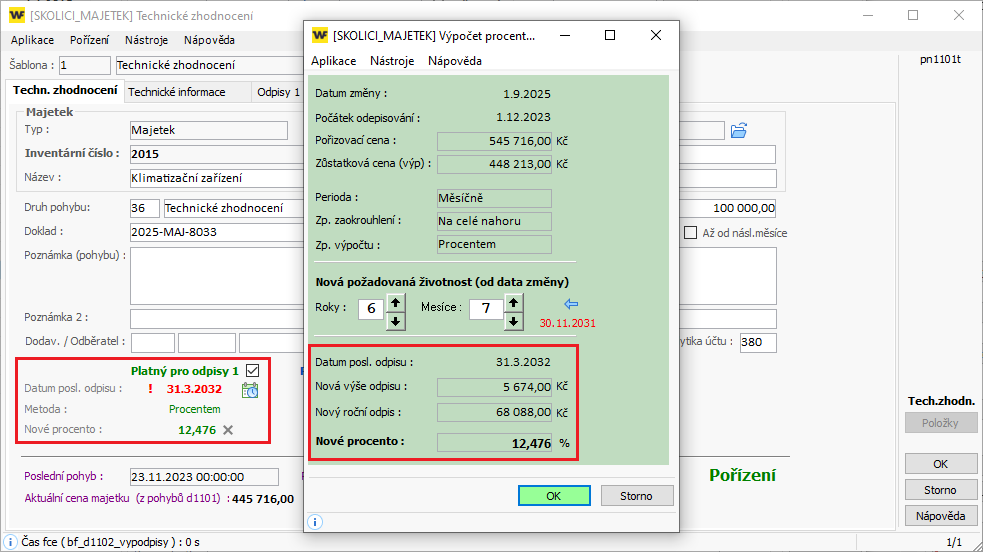Uncheck the Platný pro odpisy 1 checkbox

(252, 370)
